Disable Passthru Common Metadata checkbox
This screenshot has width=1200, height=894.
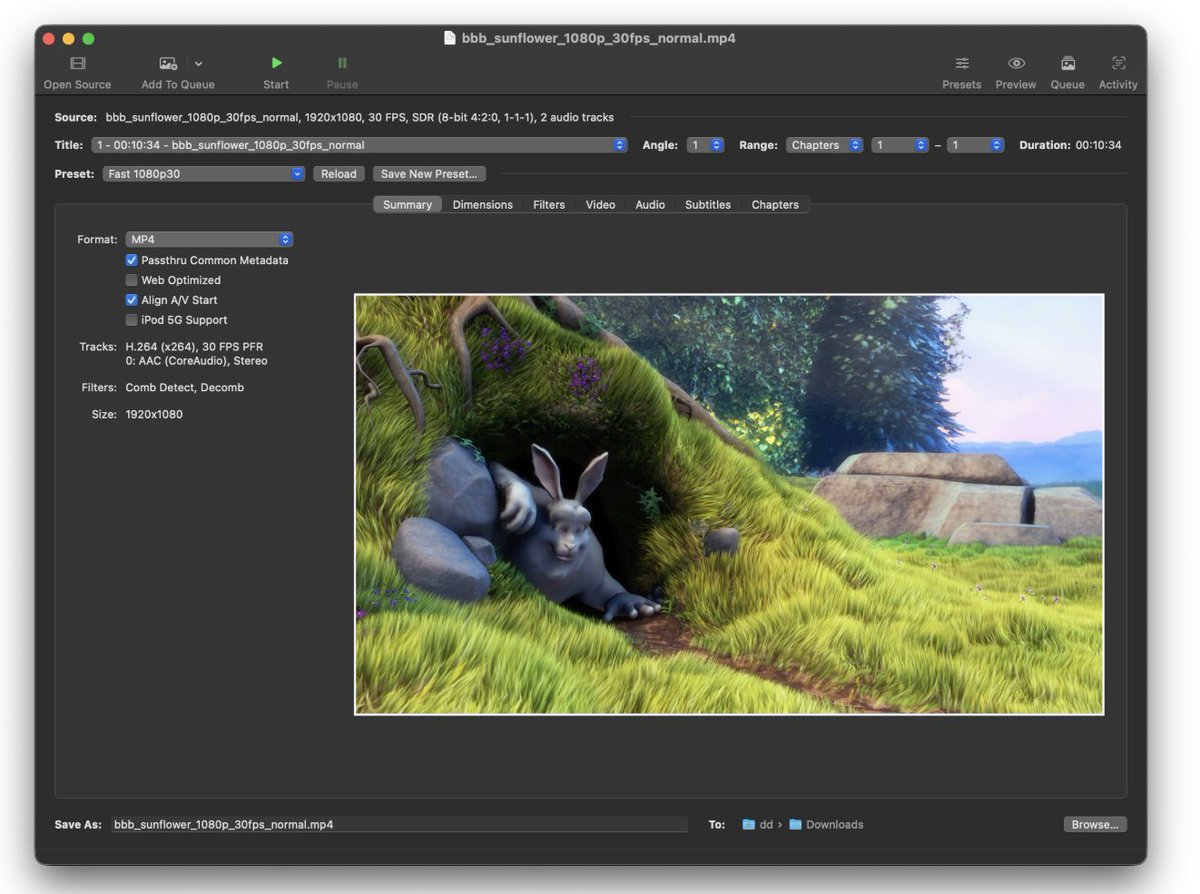click(x=131, y=260)
